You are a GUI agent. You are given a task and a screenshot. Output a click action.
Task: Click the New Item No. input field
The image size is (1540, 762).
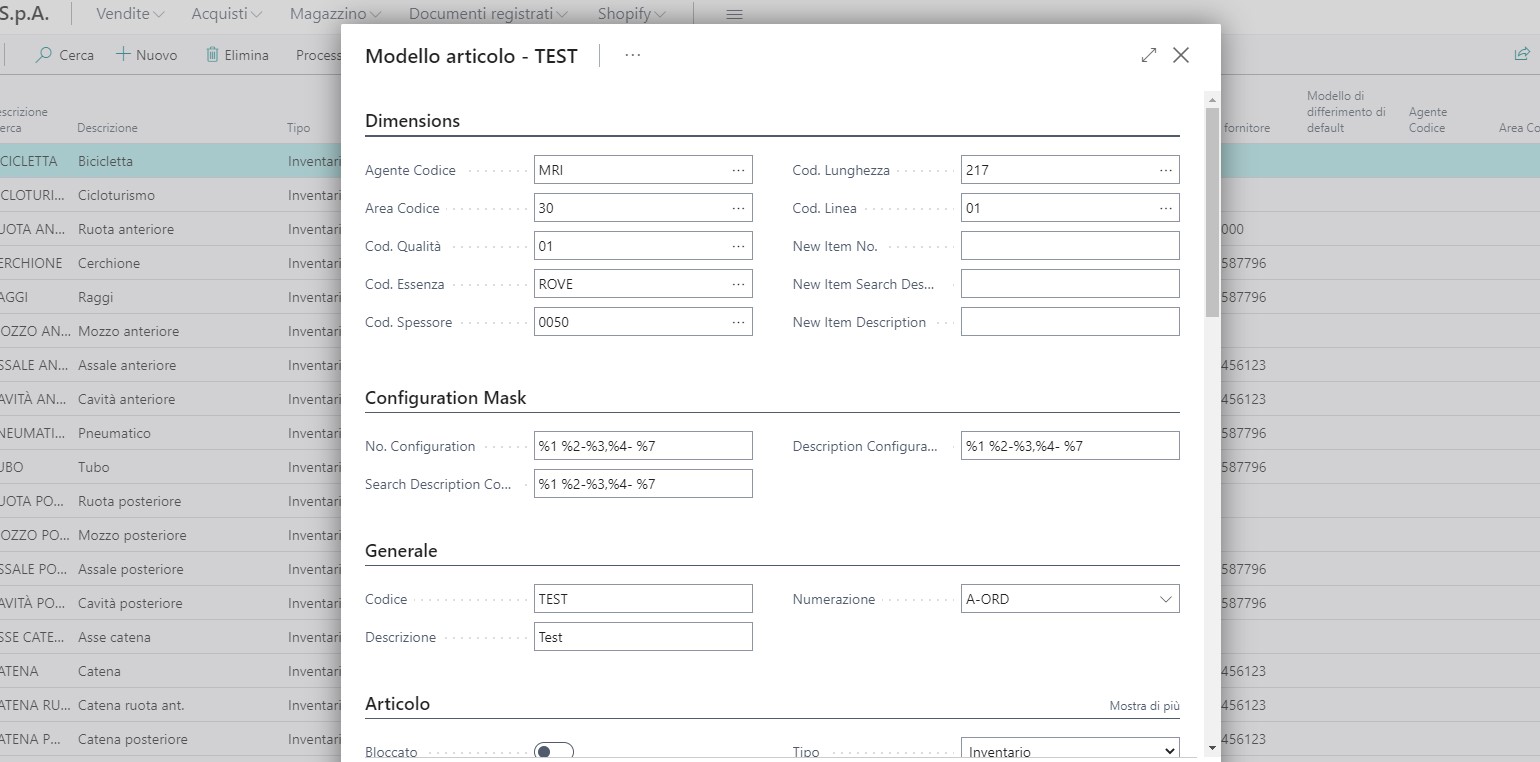[1069, 246]
